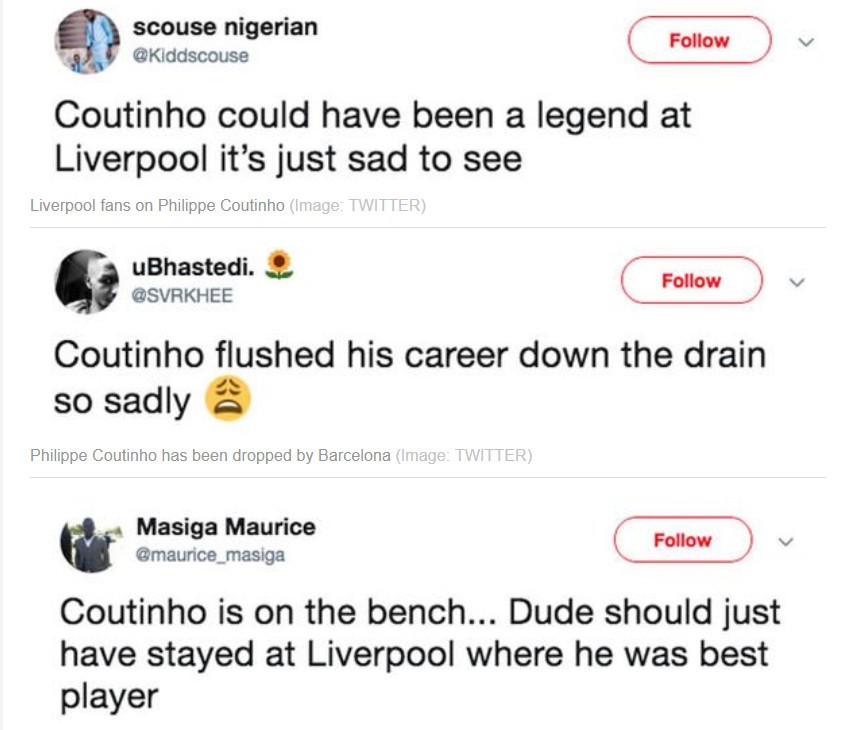Expand options on scouse nigerian's tweet
852x730 pixels.
(804, 42)
